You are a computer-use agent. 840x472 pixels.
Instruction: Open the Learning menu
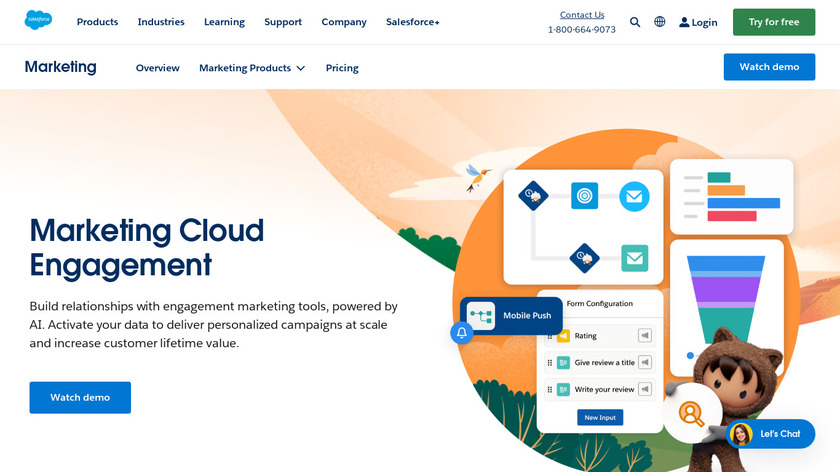(224, 22)
